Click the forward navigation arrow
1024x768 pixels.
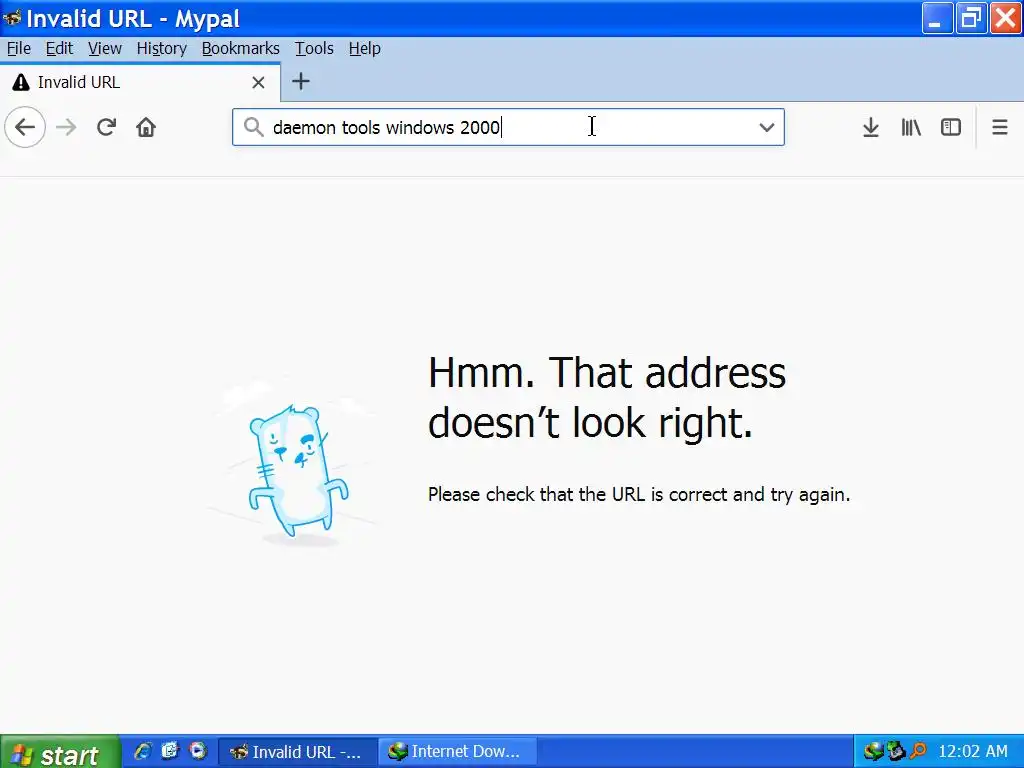click(x=66, y=127)
